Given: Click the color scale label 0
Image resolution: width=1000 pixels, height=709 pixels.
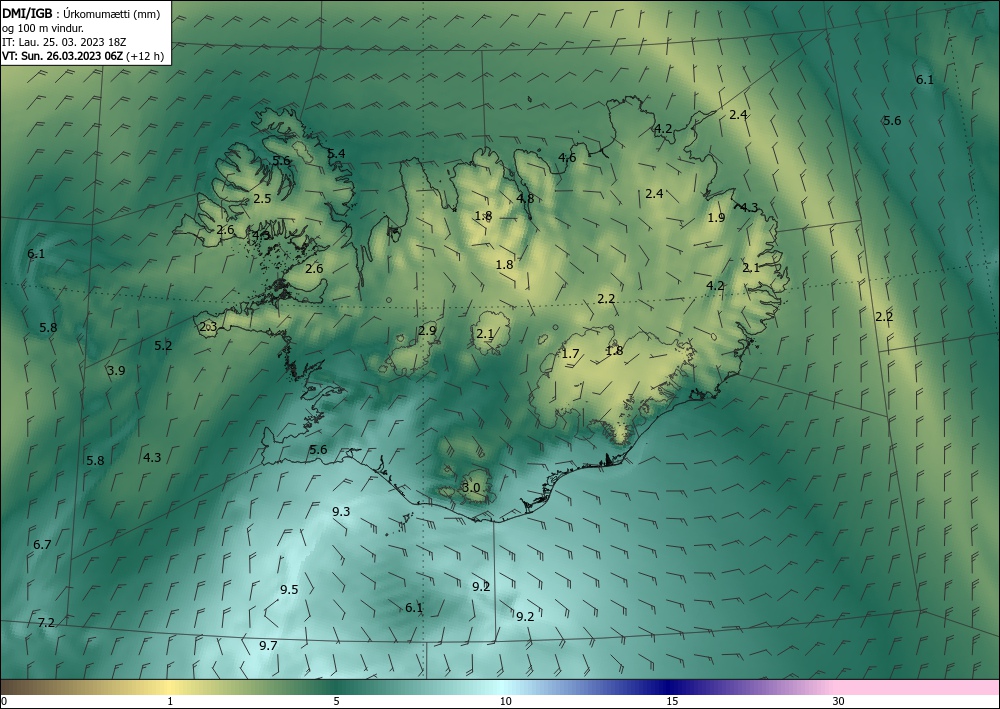Looking at the screenshot, I should tap(4, 701).
